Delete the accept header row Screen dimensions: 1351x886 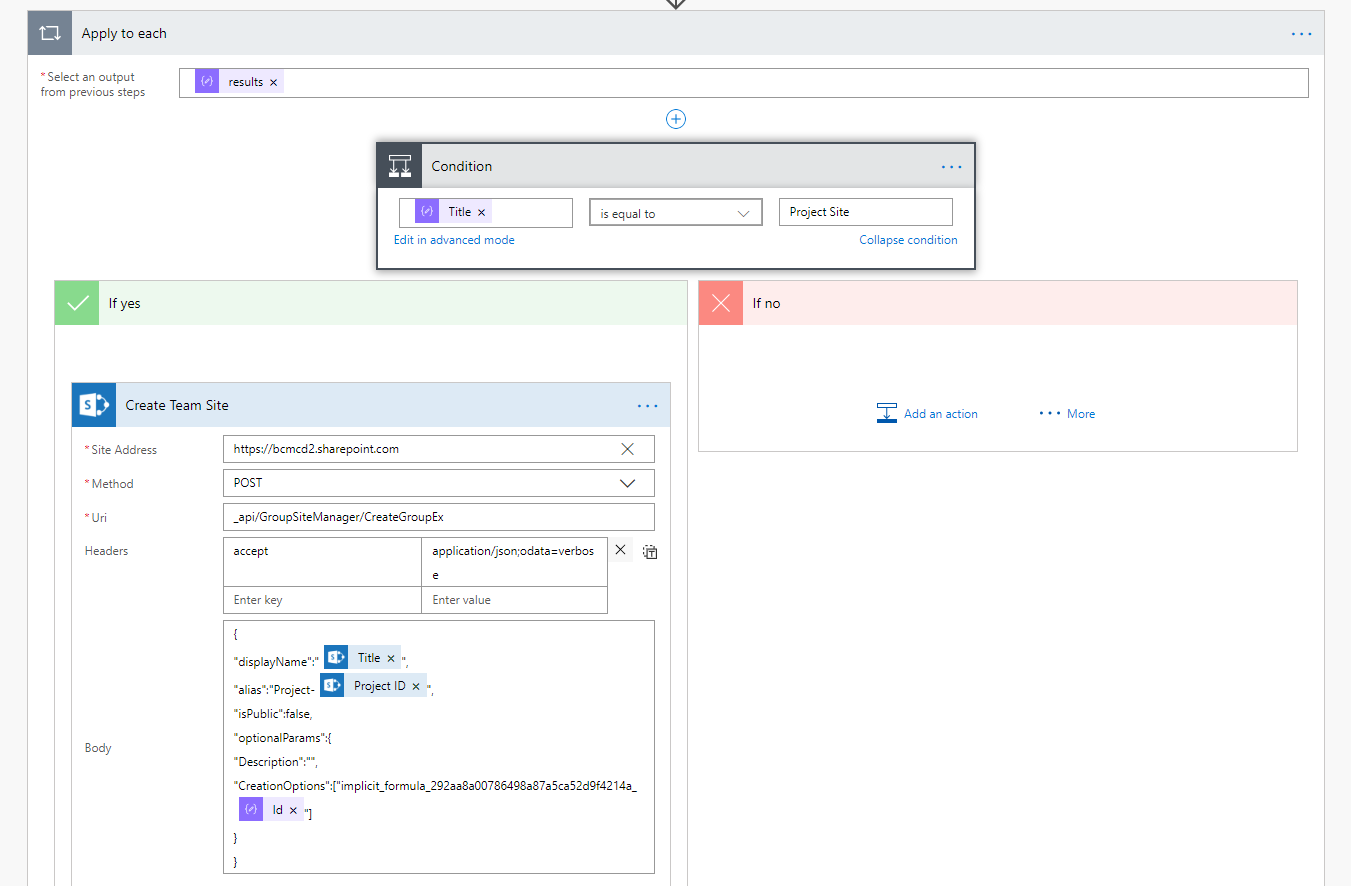click(x=620, y=550)
